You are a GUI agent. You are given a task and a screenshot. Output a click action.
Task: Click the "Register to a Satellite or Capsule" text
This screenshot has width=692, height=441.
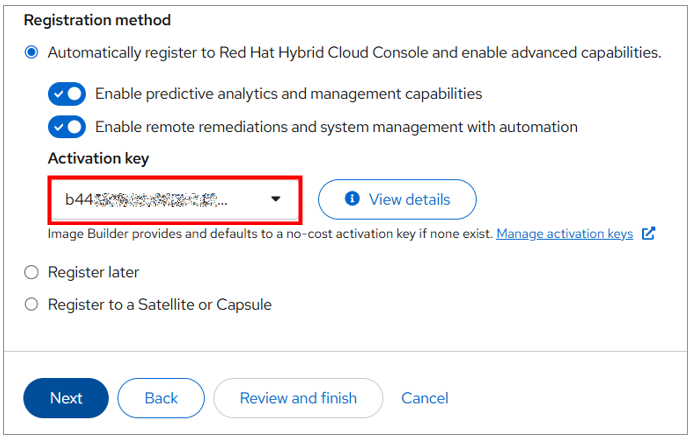pyautogui.click(x=160, y=304)
